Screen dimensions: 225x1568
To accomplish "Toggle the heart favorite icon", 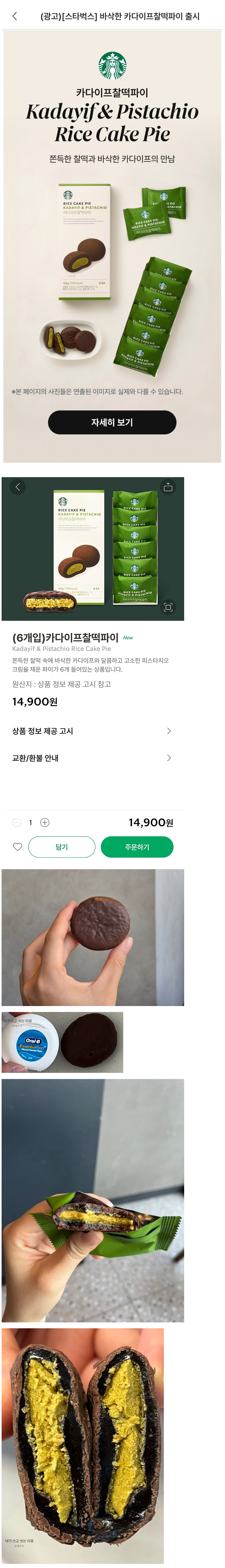I will pyautogui.click(x=17, y=846).
